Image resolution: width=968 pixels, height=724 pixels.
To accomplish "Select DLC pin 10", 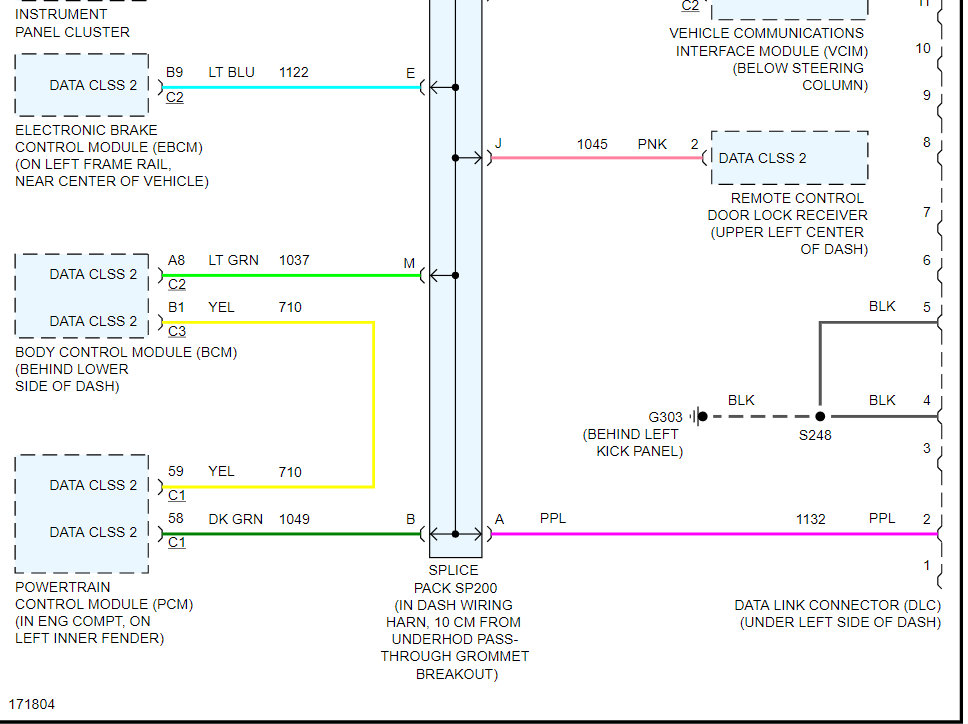I will [923, 49].
